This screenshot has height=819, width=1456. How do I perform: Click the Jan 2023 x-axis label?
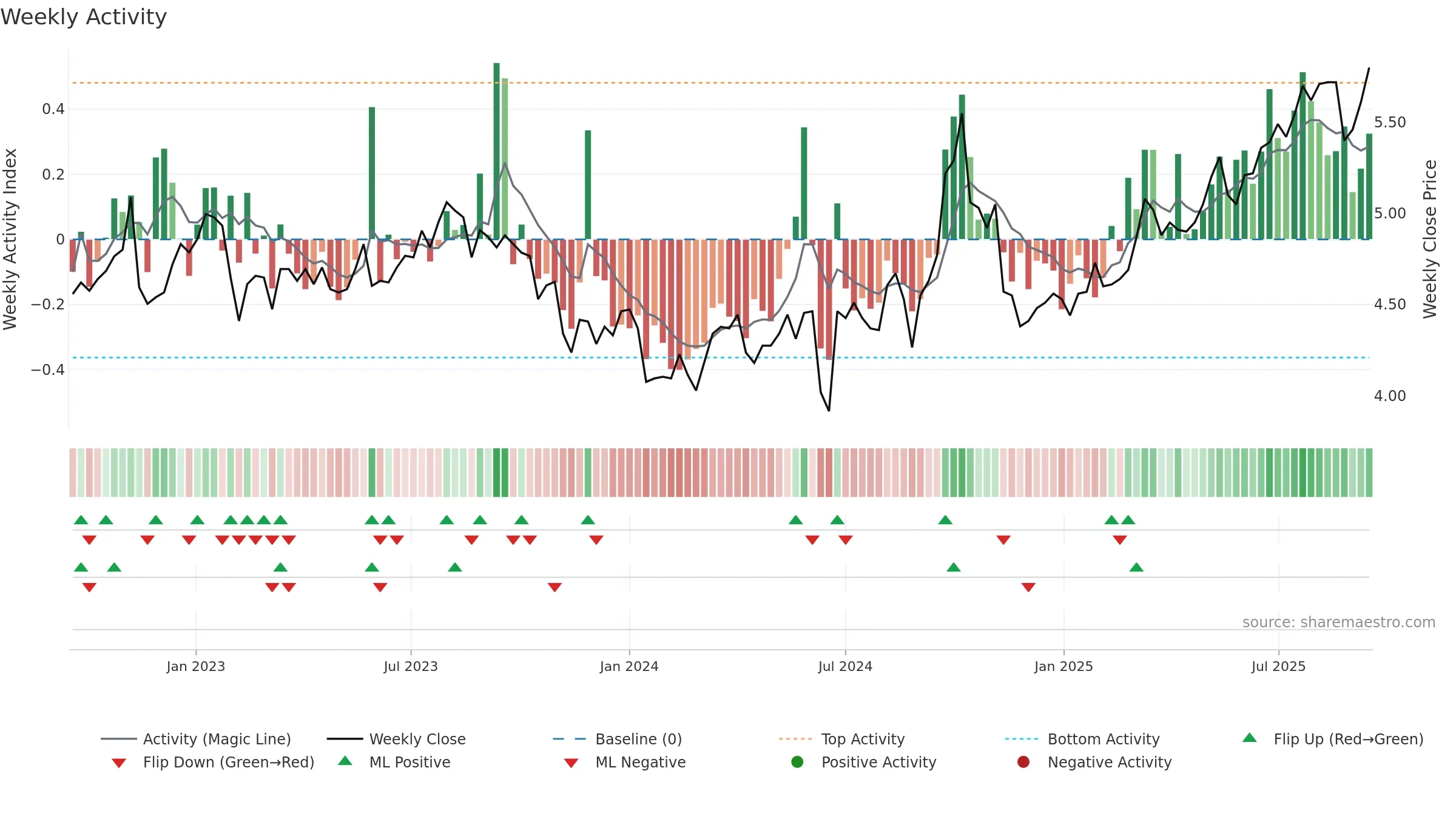196,666
